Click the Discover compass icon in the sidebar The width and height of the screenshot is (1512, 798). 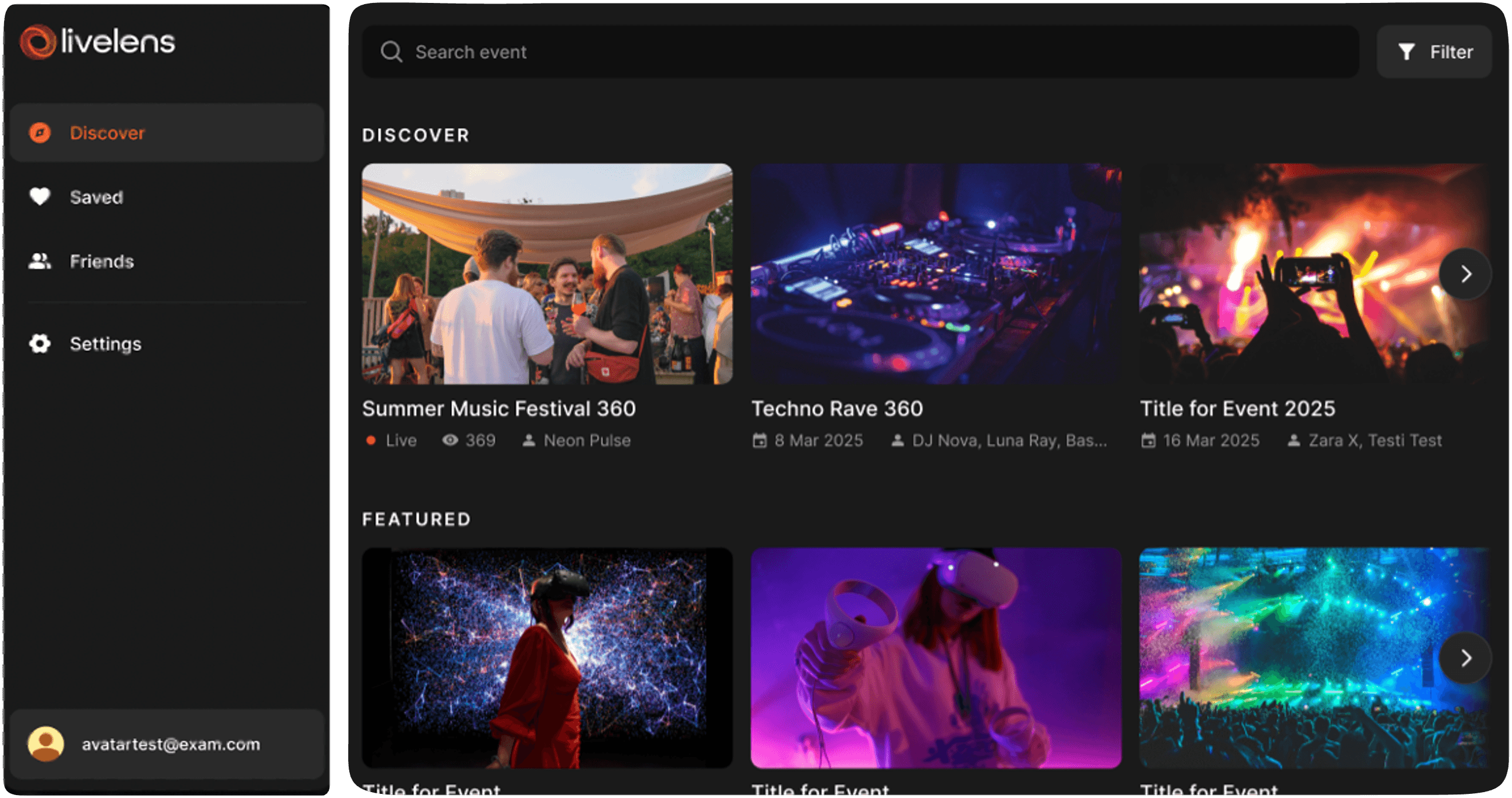click(x=40, y=133)
